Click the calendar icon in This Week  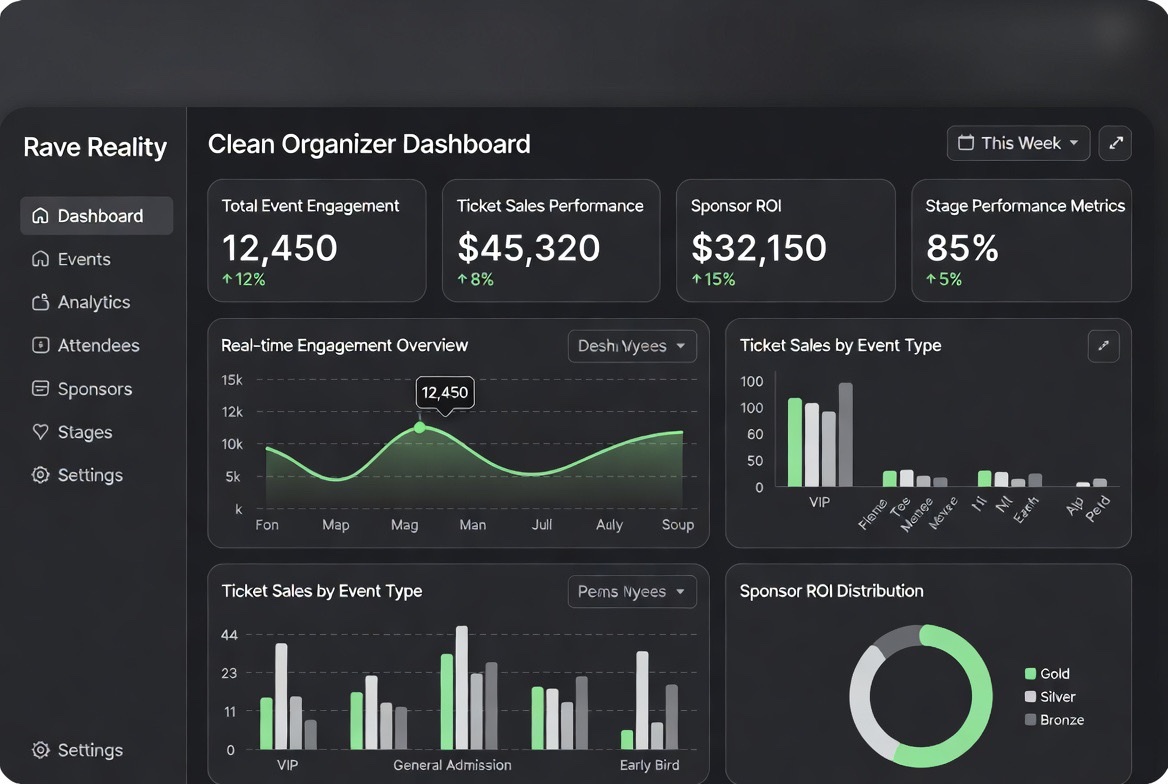(965, 142)
